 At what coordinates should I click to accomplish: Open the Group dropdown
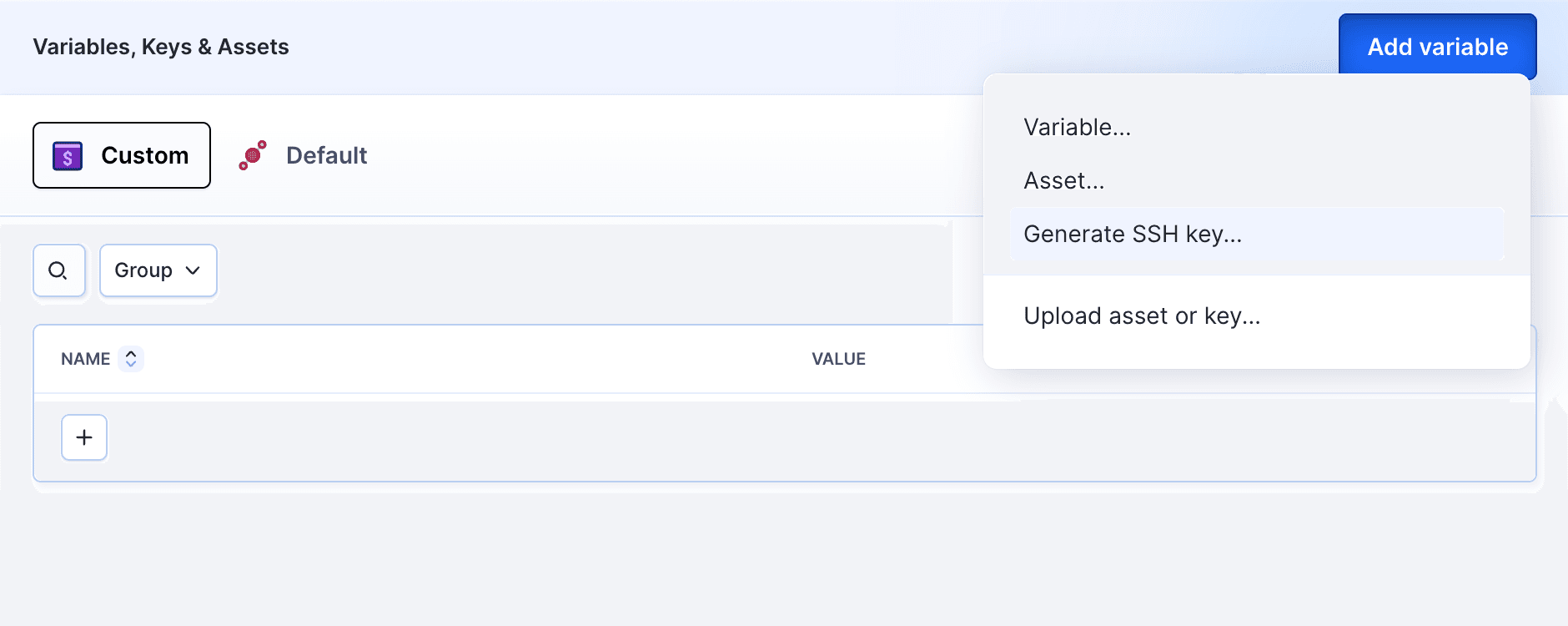click(158, 270)
